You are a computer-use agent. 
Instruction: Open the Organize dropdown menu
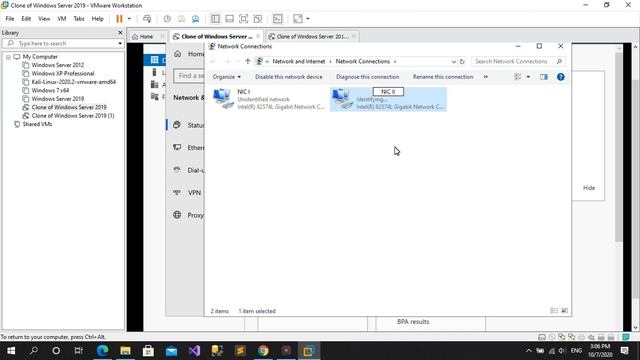point(227,77)
